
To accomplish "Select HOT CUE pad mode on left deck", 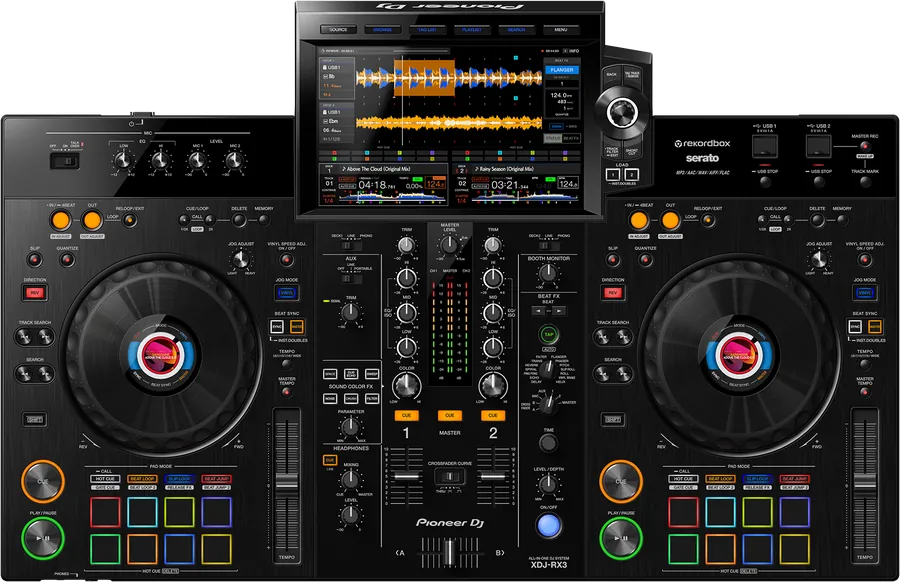I will [105, 479].
